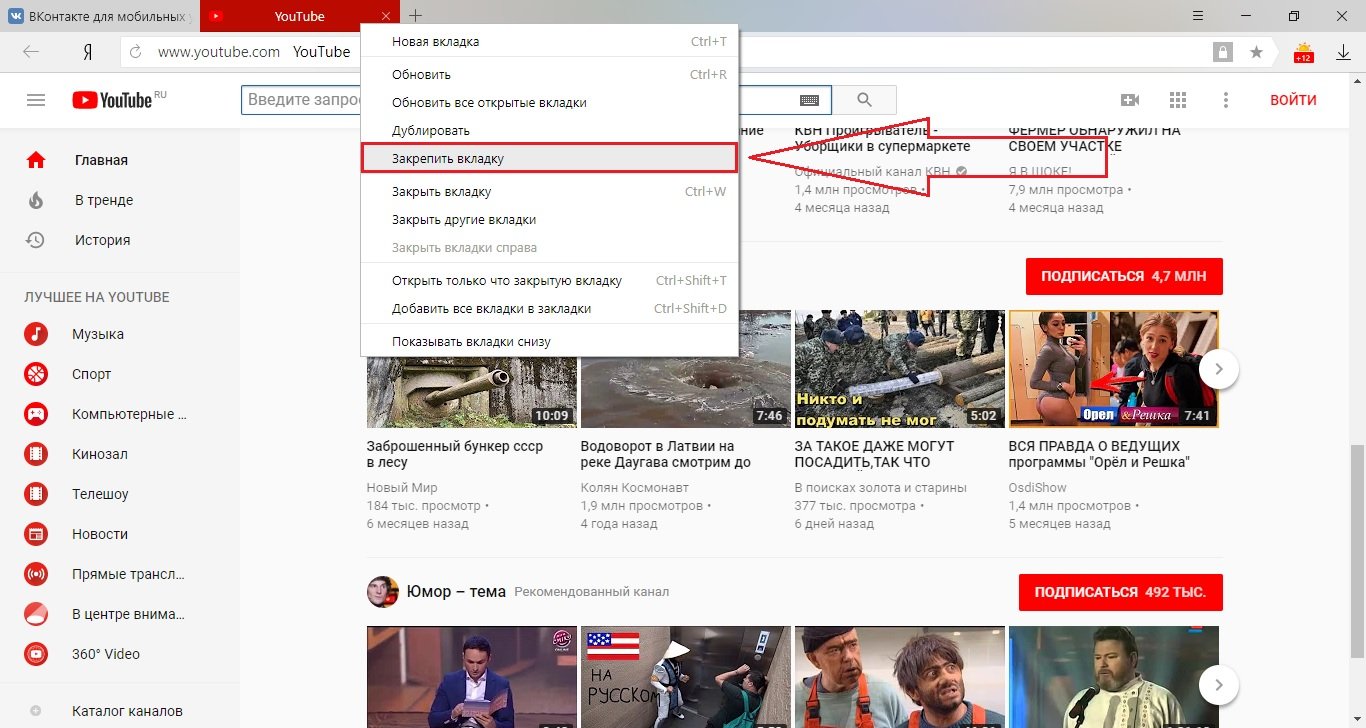Choose Закрыть вкладку in context menu
The width and height of the screenshot is (1366, 728).
click(549, 192)
